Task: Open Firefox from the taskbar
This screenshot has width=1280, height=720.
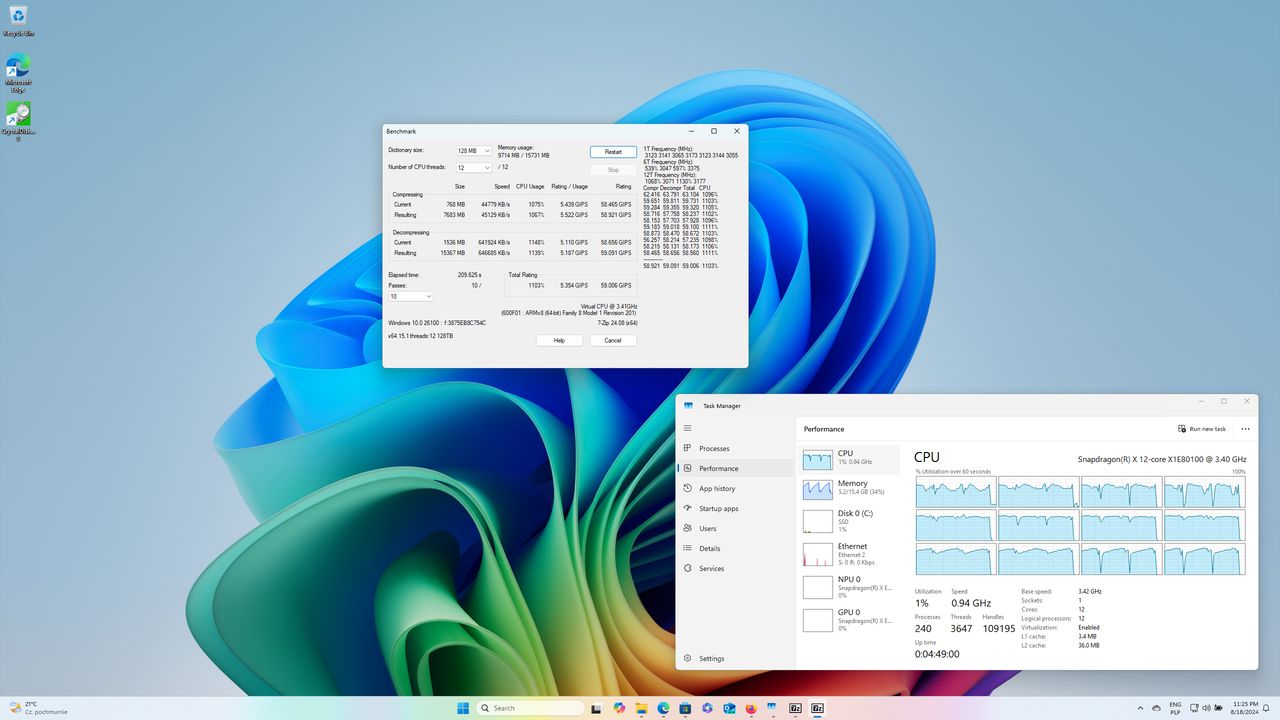Action: 751,708
